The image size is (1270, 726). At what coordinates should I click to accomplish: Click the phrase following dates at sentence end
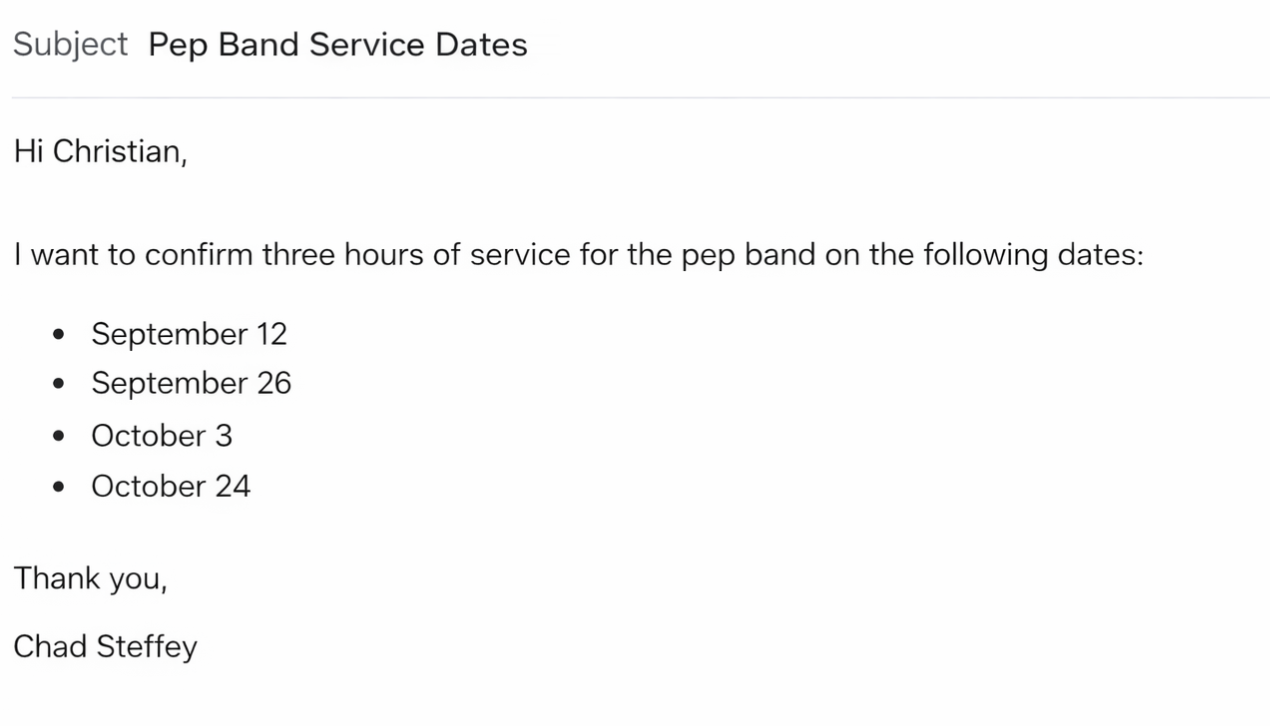(x=1032, y=255)
